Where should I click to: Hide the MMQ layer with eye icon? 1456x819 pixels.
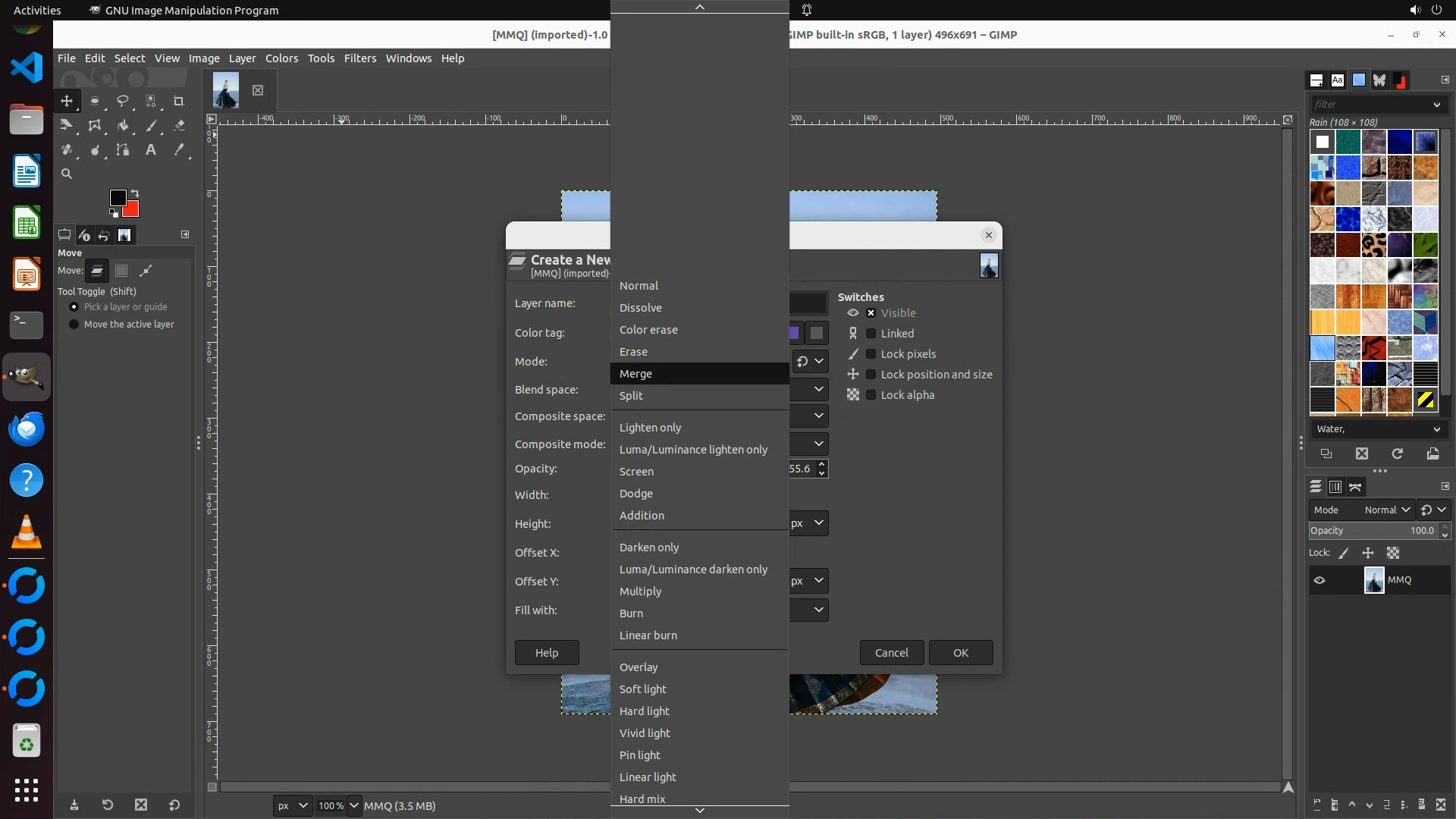[x=1319, y=580]
